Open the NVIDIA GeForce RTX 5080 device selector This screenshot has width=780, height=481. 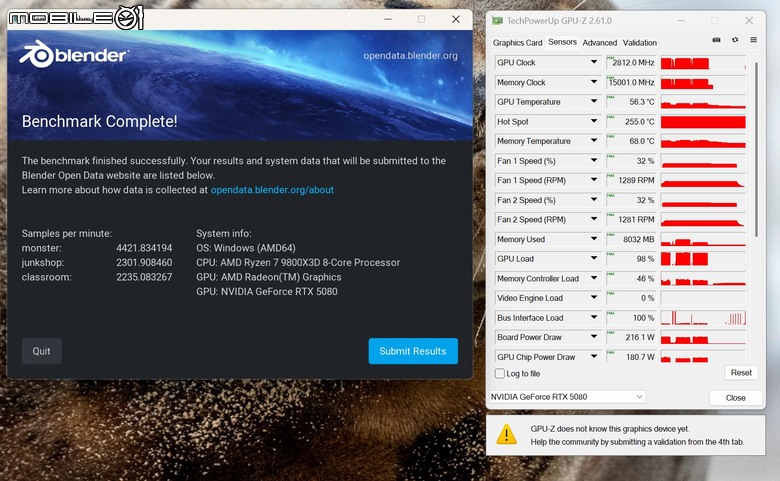click(567, 396)
